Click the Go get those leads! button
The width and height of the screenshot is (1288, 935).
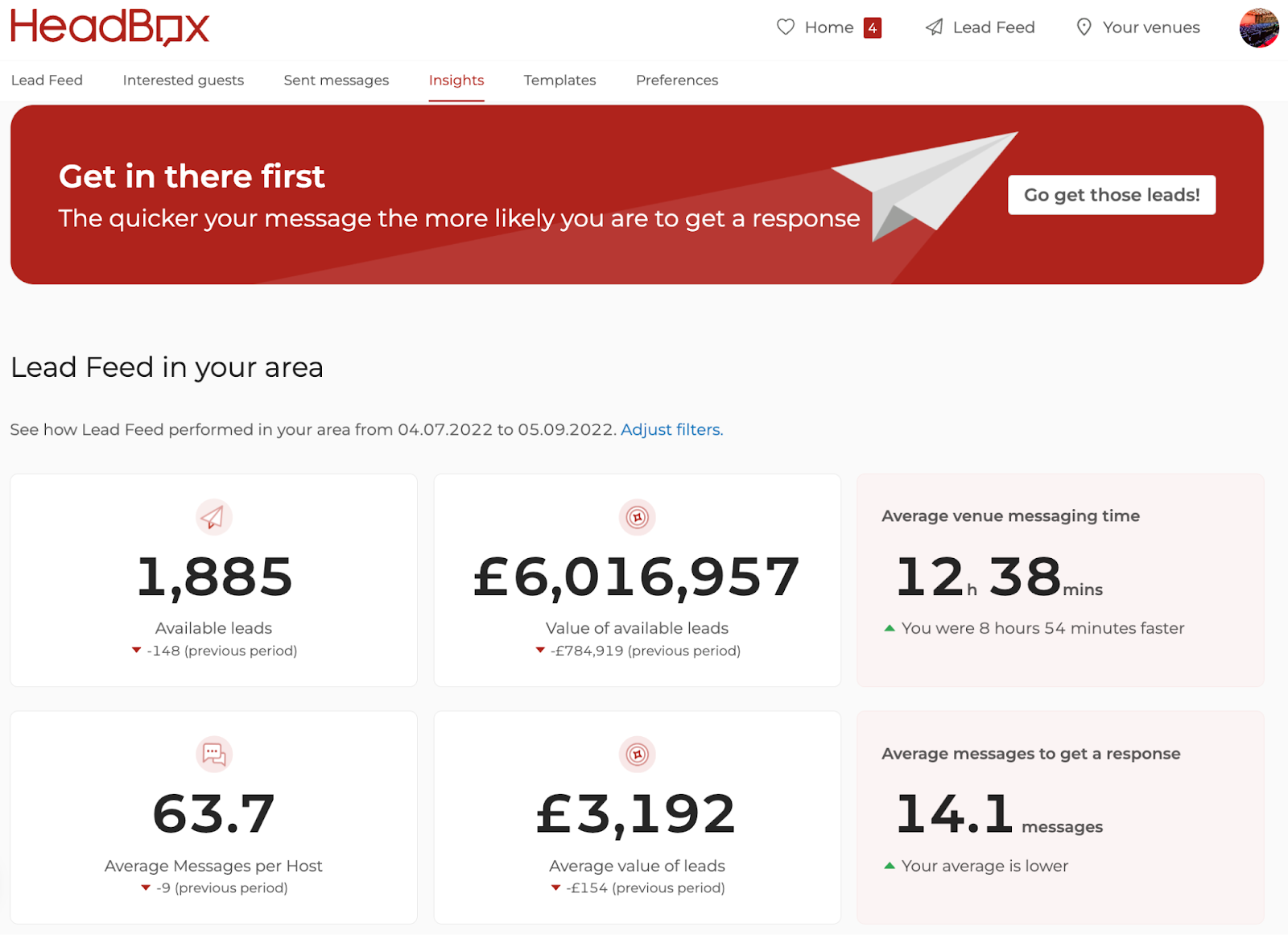[1112, 195]
